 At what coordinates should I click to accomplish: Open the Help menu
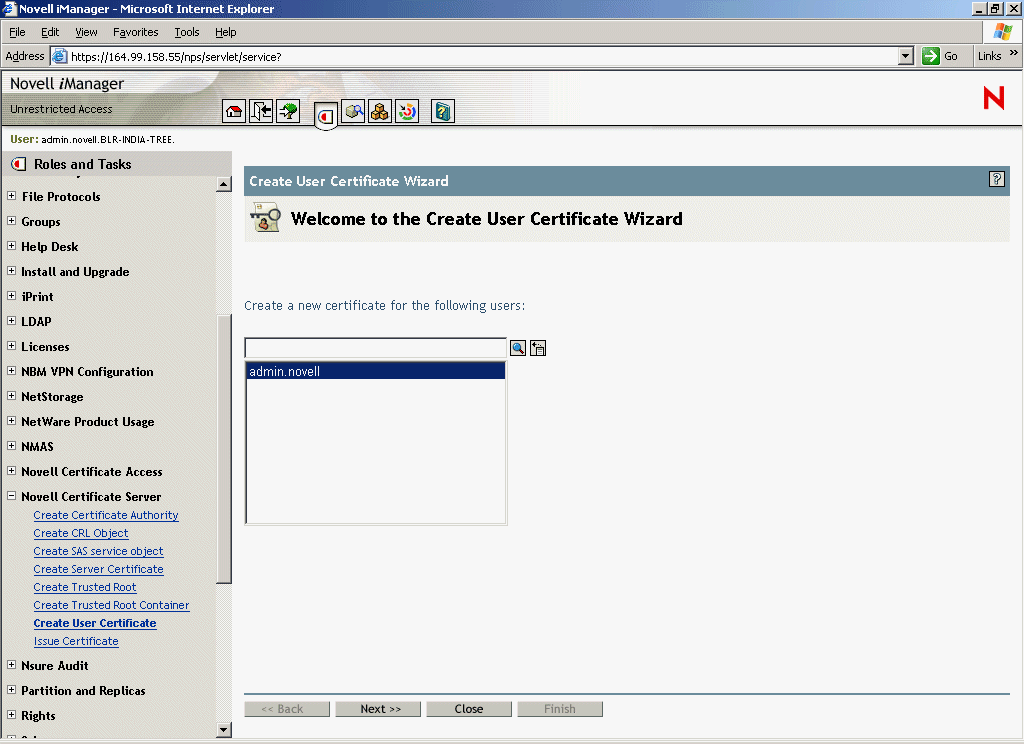[x=226, y=32]
